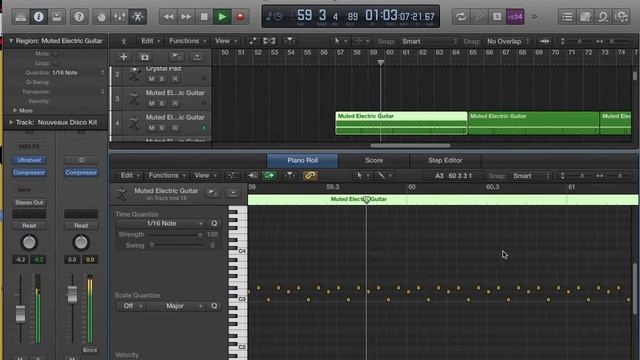Adjust the quantize Swing slider

click(x=176, y=245)
